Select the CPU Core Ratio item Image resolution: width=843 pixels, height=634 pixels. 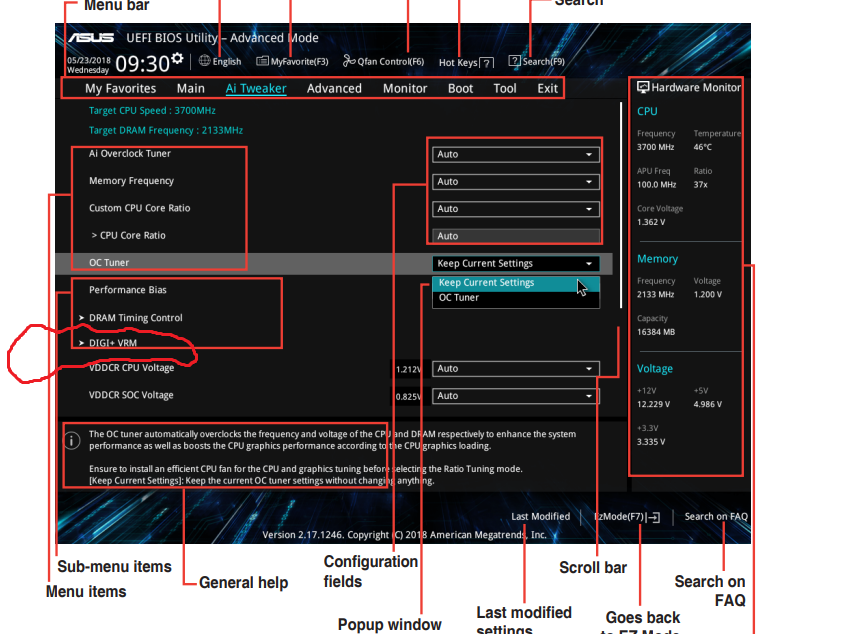point(128,236)
